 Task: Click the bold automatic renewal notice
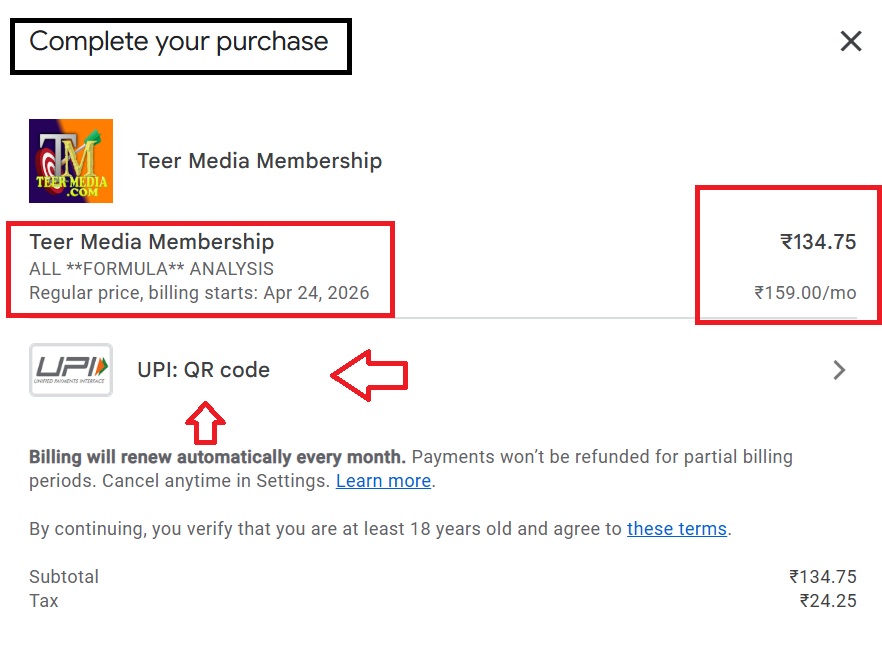[x=217, y=457]
